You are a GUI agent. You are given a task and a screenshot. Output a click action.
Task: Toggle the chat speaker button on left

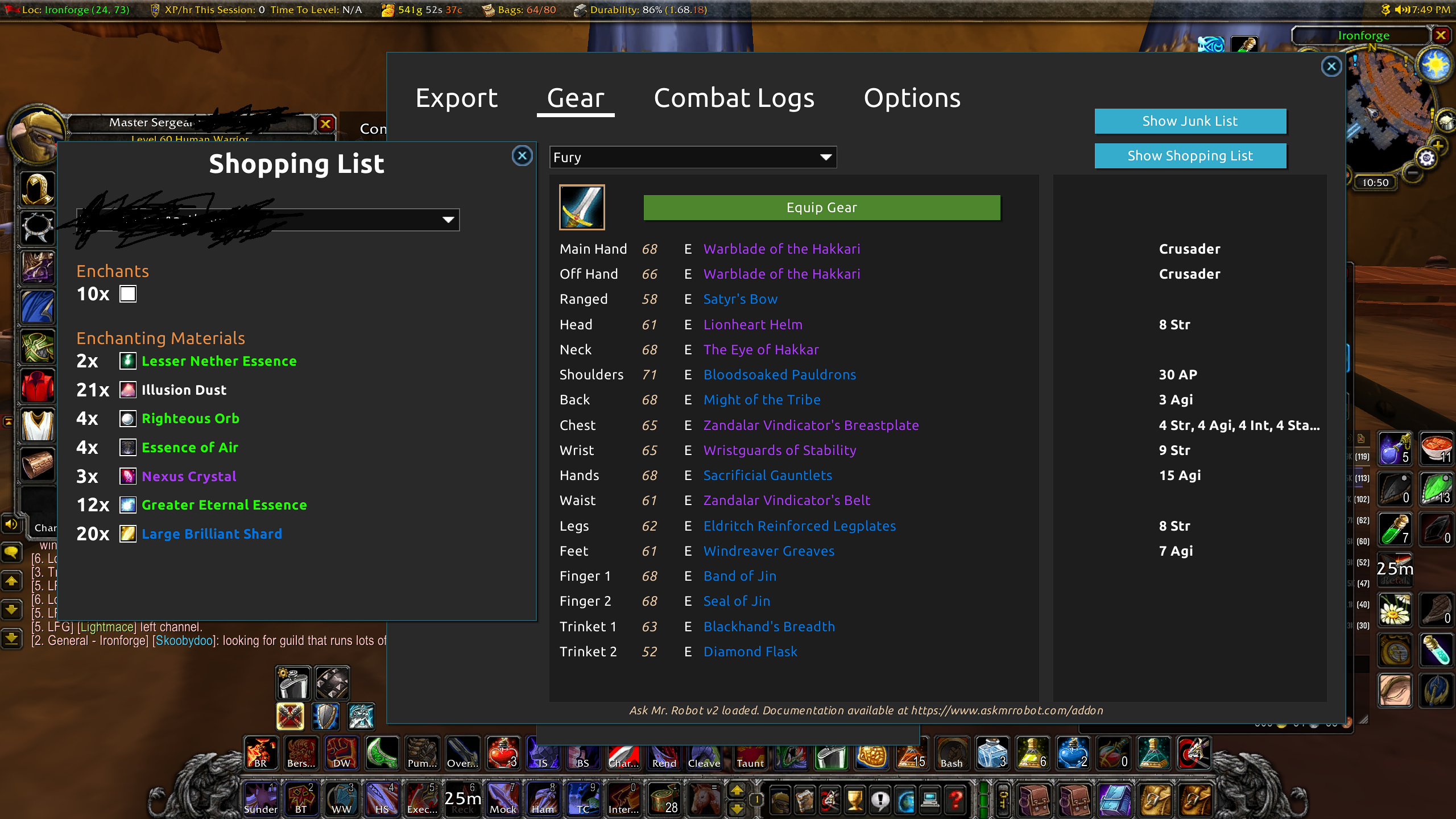[x=10, y=524]
